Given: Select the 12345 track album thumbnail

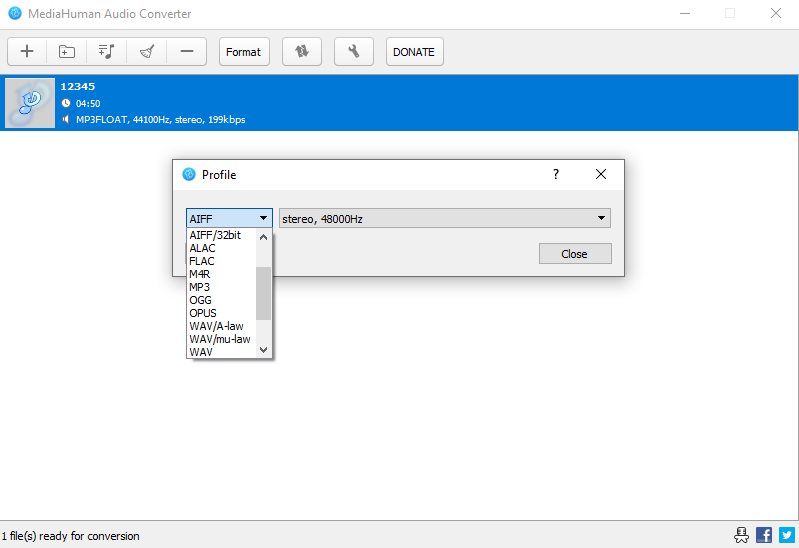Looking at the screenshot, I should coord(30,103).
